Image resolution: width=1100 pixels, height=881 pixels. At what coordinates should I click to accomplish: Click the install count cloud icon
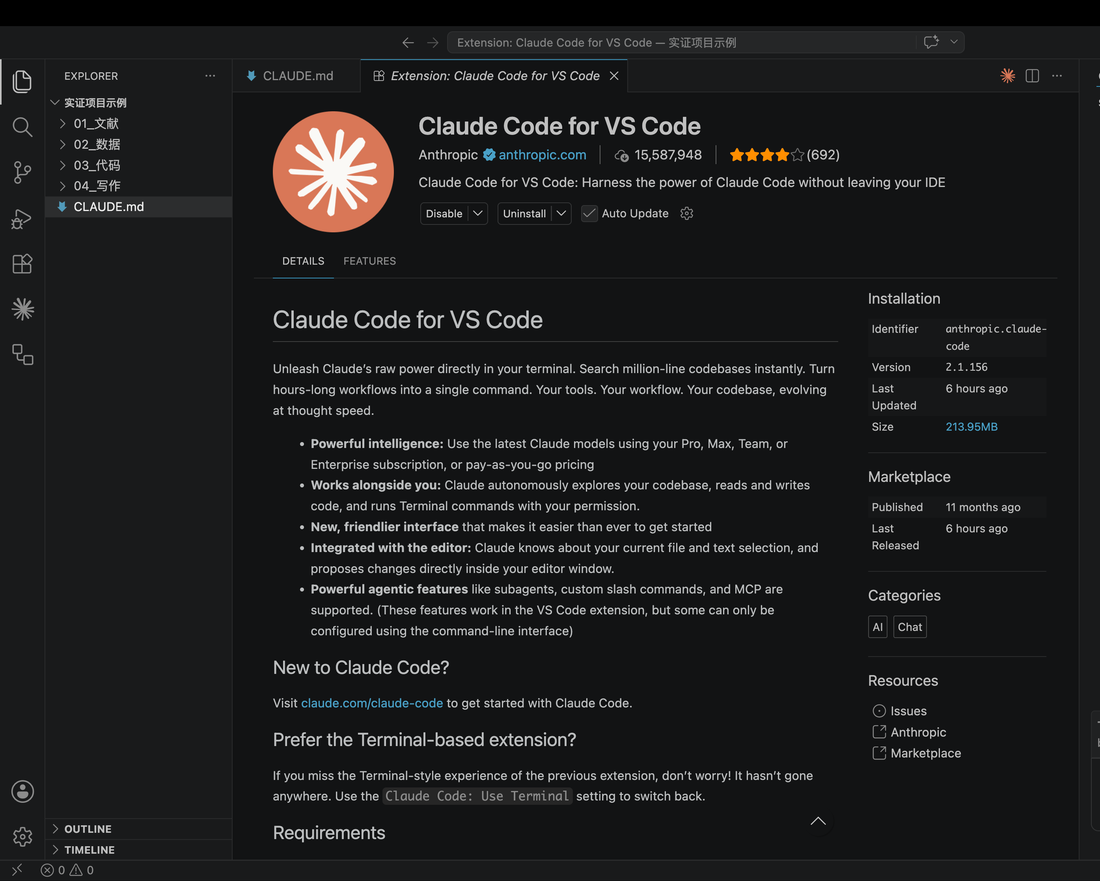pos(622,155)
